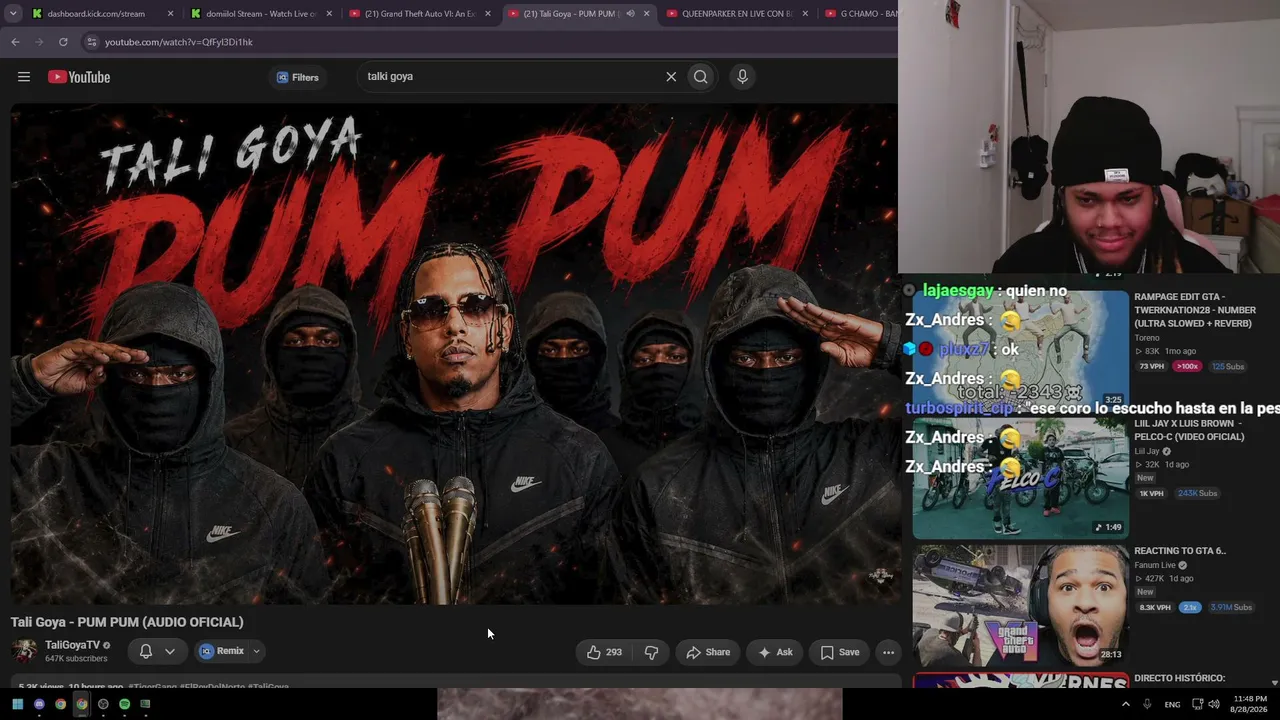The width and height of the screenshot is (1280, 720).
Task: Close the Tali Goya PUM PUM tab
Action: [647, 14]
